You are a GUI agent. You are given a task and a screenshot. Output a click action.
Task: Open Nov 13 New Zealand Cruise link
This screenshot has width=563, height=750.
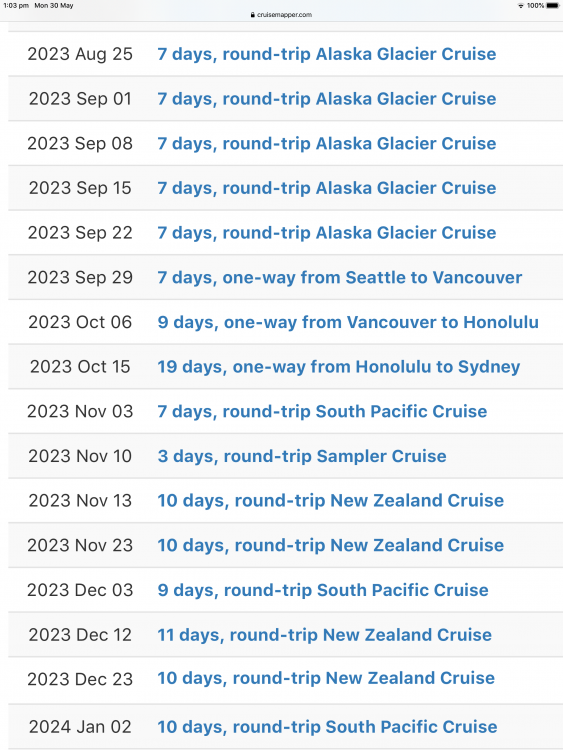[x=331, y=501]
